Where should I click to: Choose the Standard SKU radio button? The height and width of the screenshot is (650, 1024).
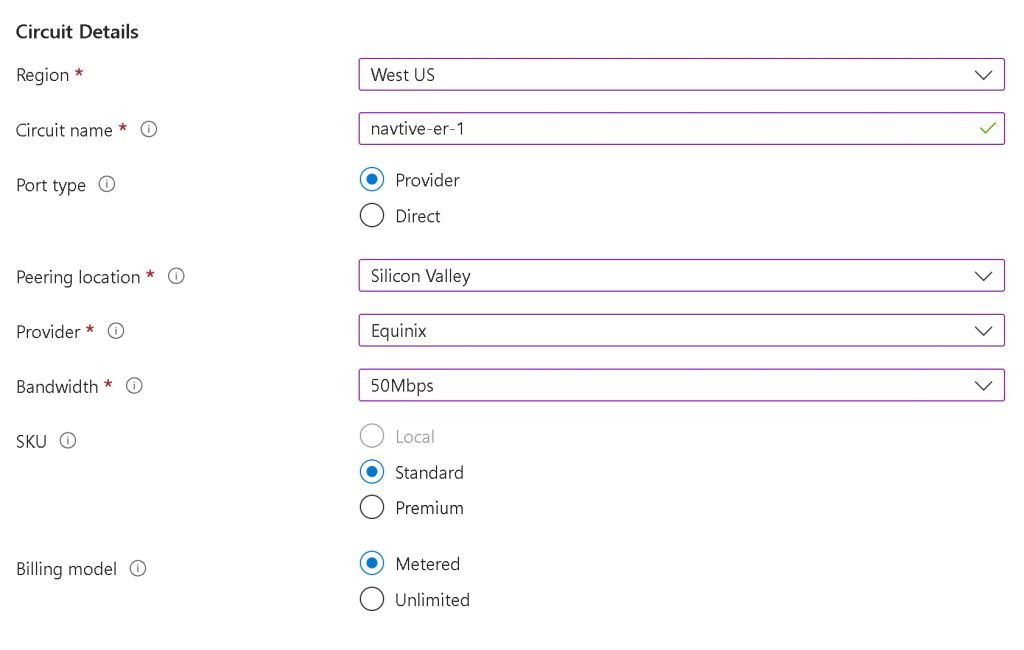[372, 472]
